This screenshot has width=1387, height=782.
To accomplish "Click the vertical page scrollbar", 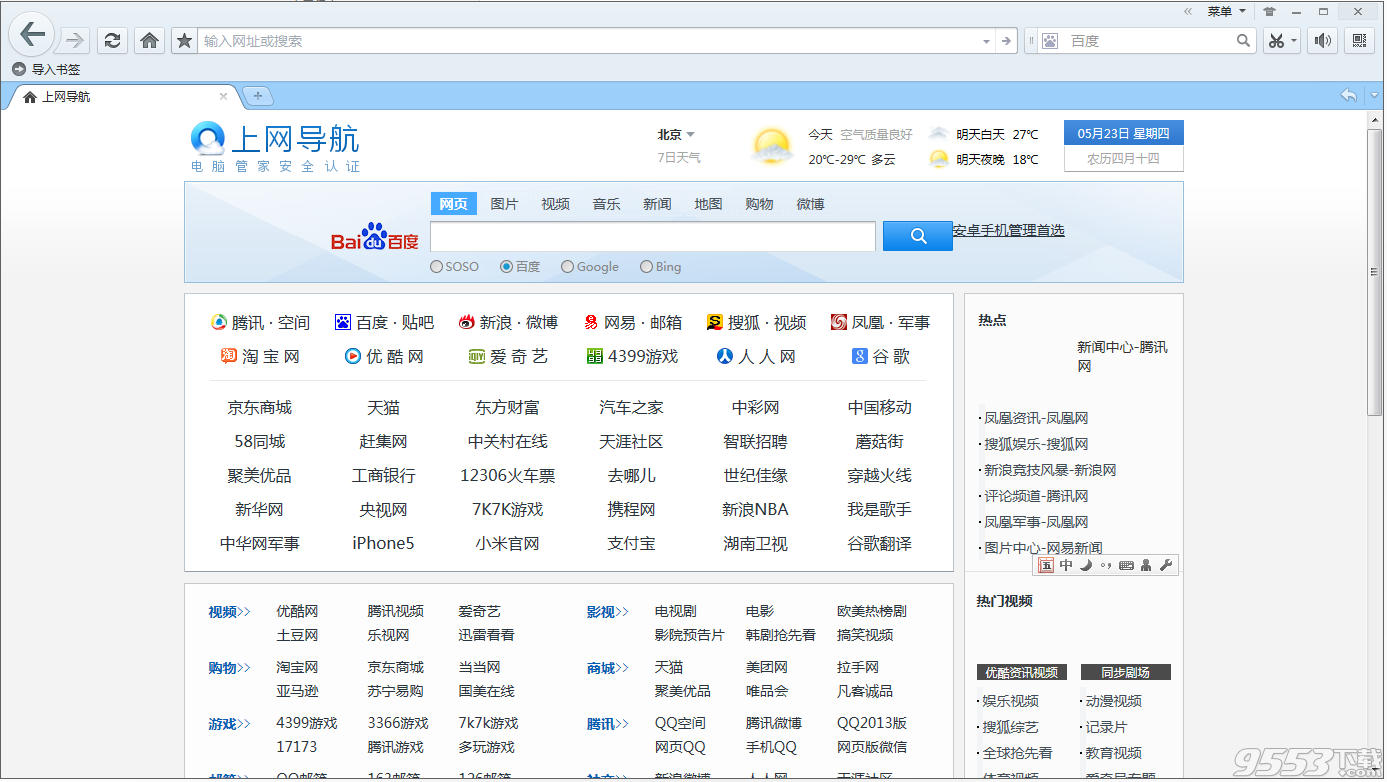I will tap(1376, 270).
